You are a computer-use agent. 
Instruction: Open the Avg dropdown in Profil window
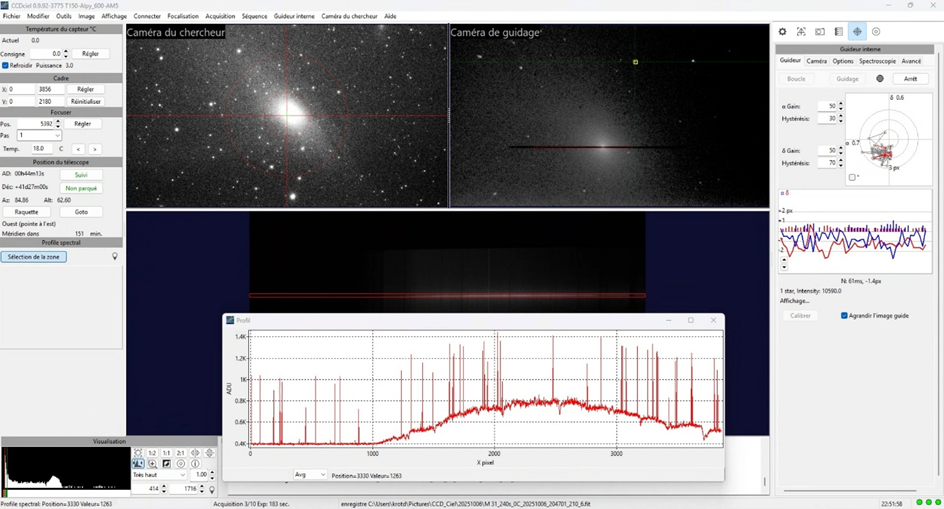pos(310,475)
